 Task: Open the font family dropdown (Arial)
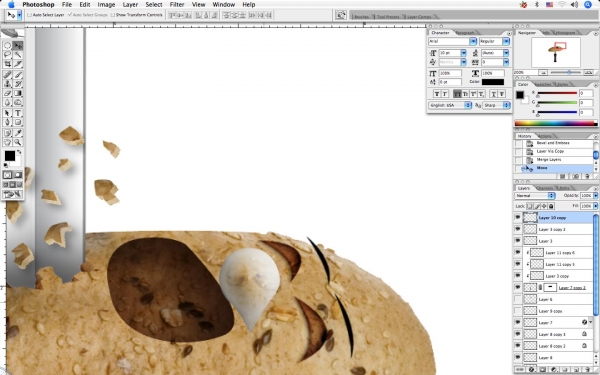click(473, 41)
